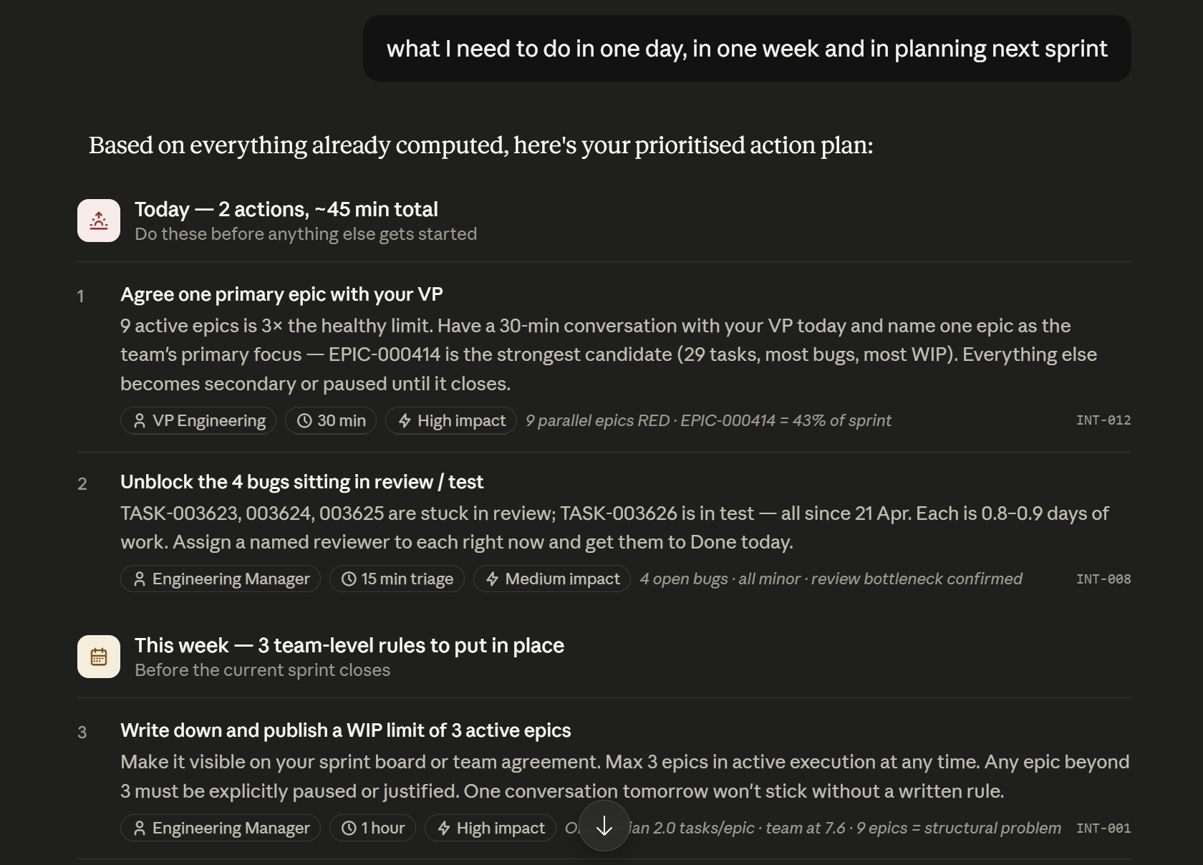Screen dimensions: 1203x865
Task: Click Write down and publish WIP limit heading
Action: pos(346,731)
